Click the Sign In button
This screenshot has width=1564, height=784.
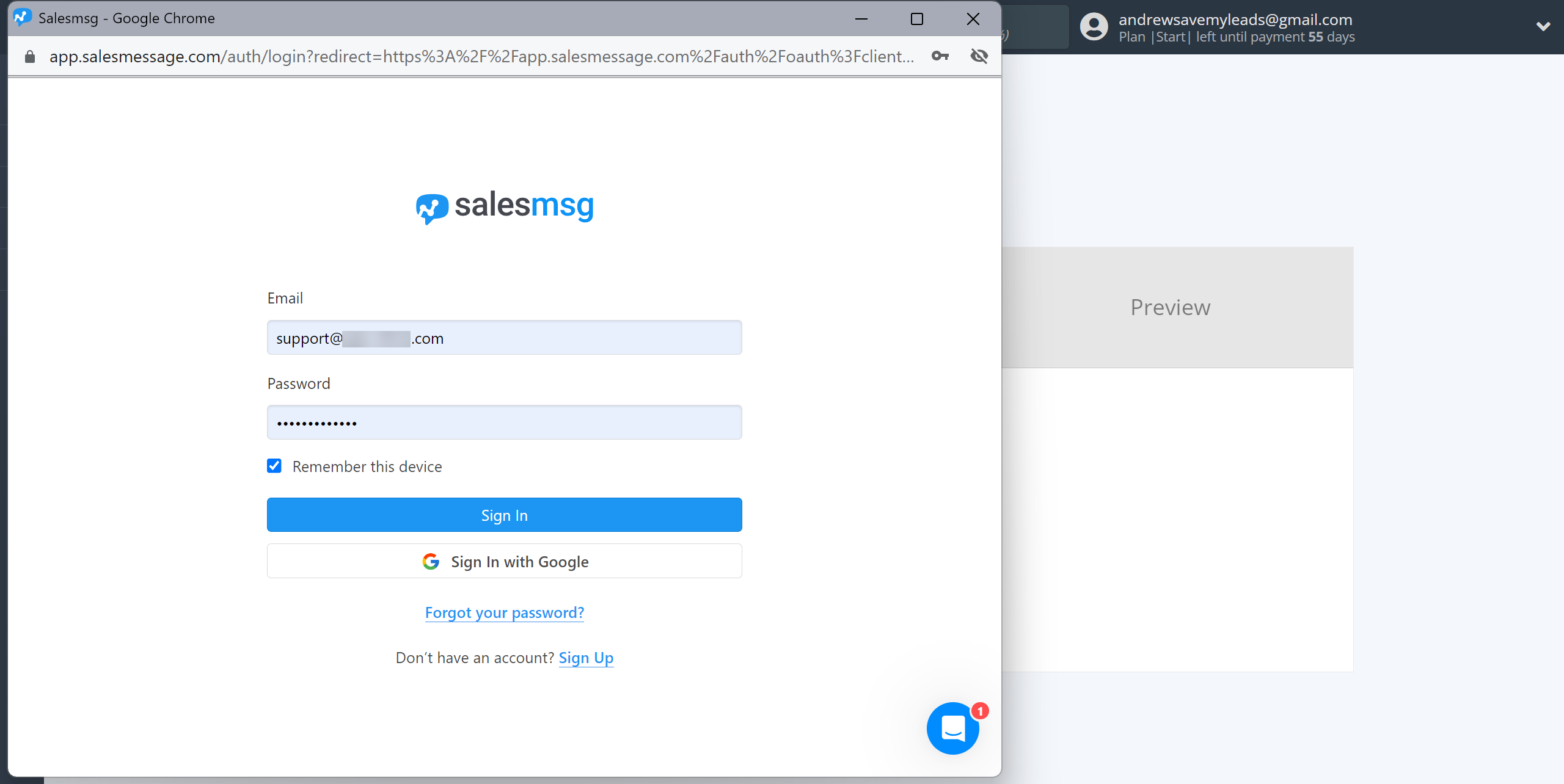(504, 515)
